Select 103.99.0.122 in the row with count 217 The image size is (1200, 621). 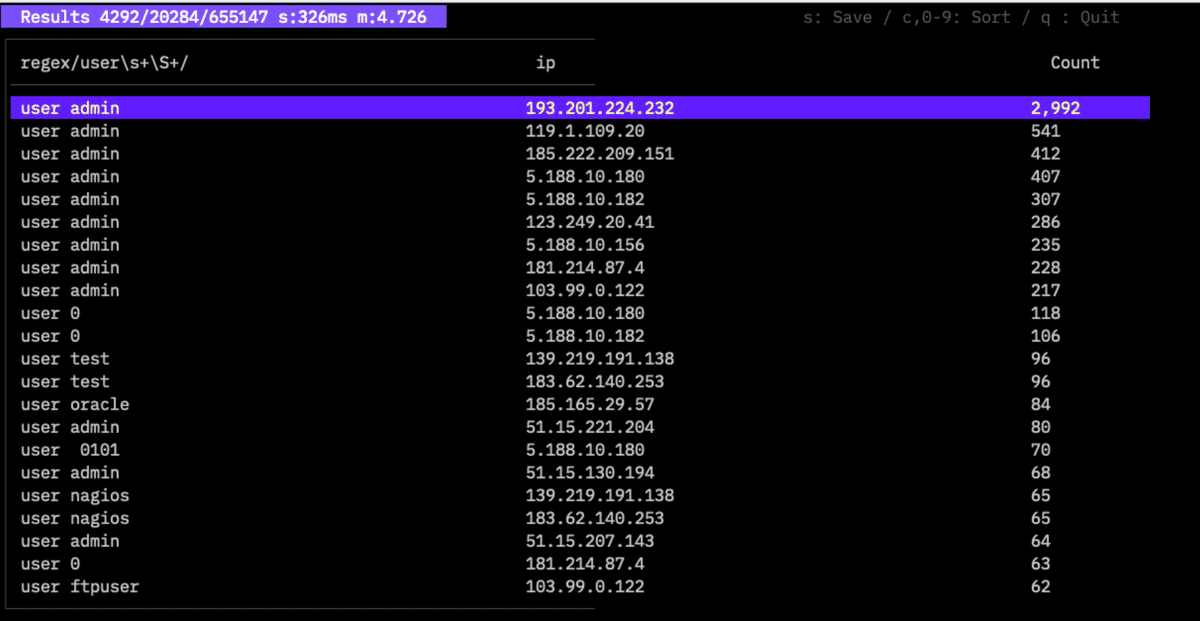(x=585, y=291)
